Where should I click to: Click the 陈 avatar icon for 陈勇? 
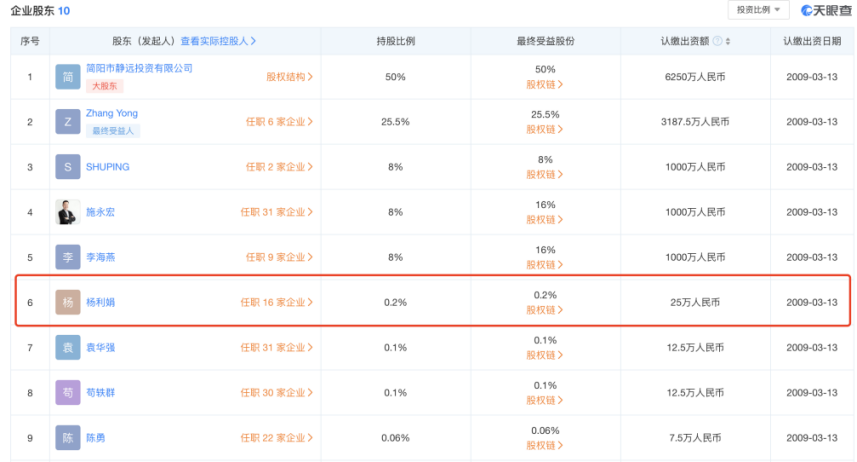click(x=67, y=438)
